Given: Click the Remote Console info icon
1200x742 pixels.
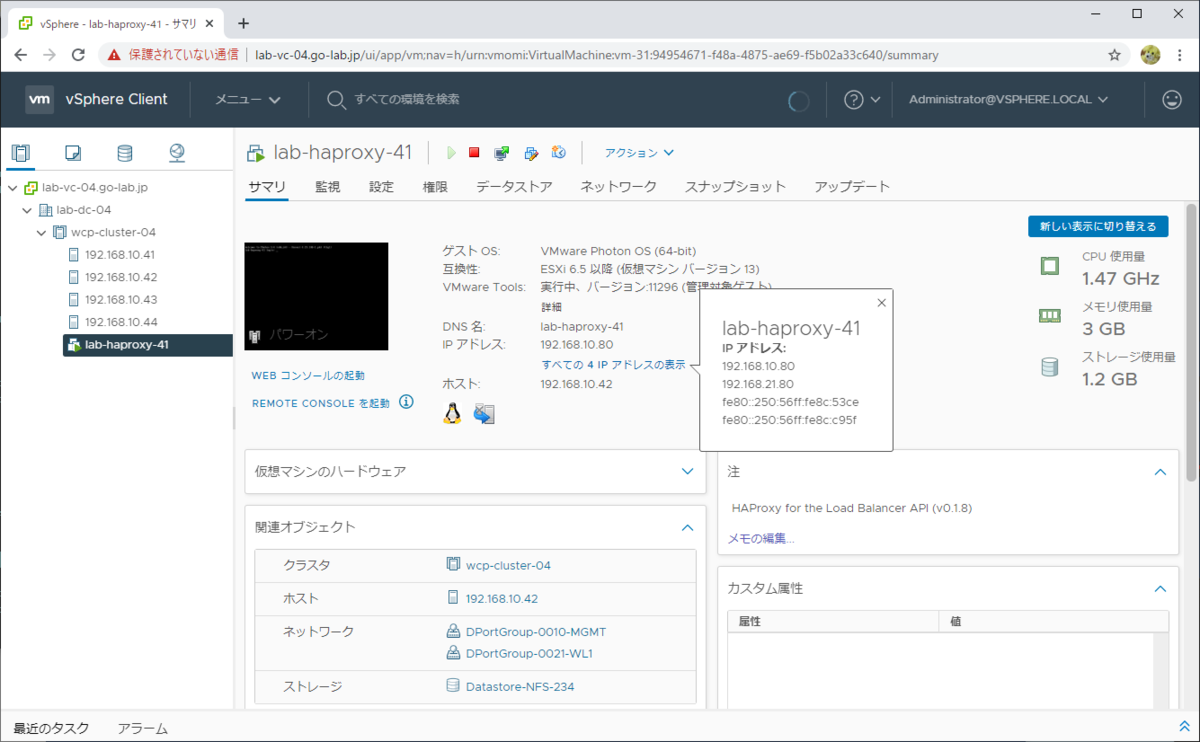Looking at the screenshot, I should [406, 402].
